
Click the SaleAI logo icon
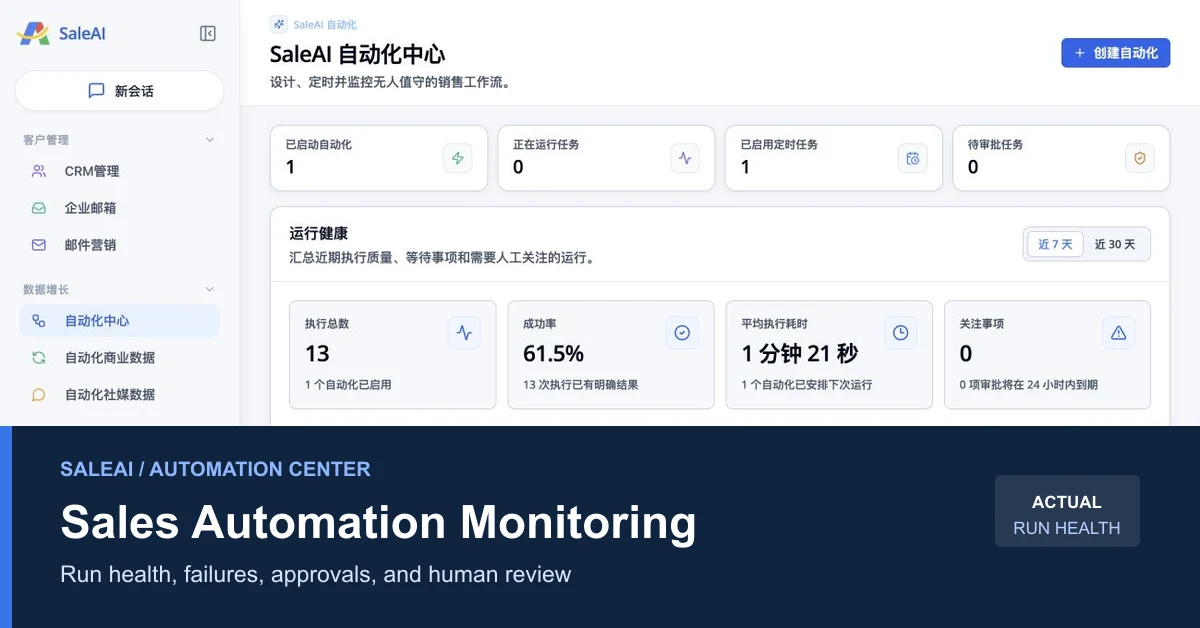(33, 33)
